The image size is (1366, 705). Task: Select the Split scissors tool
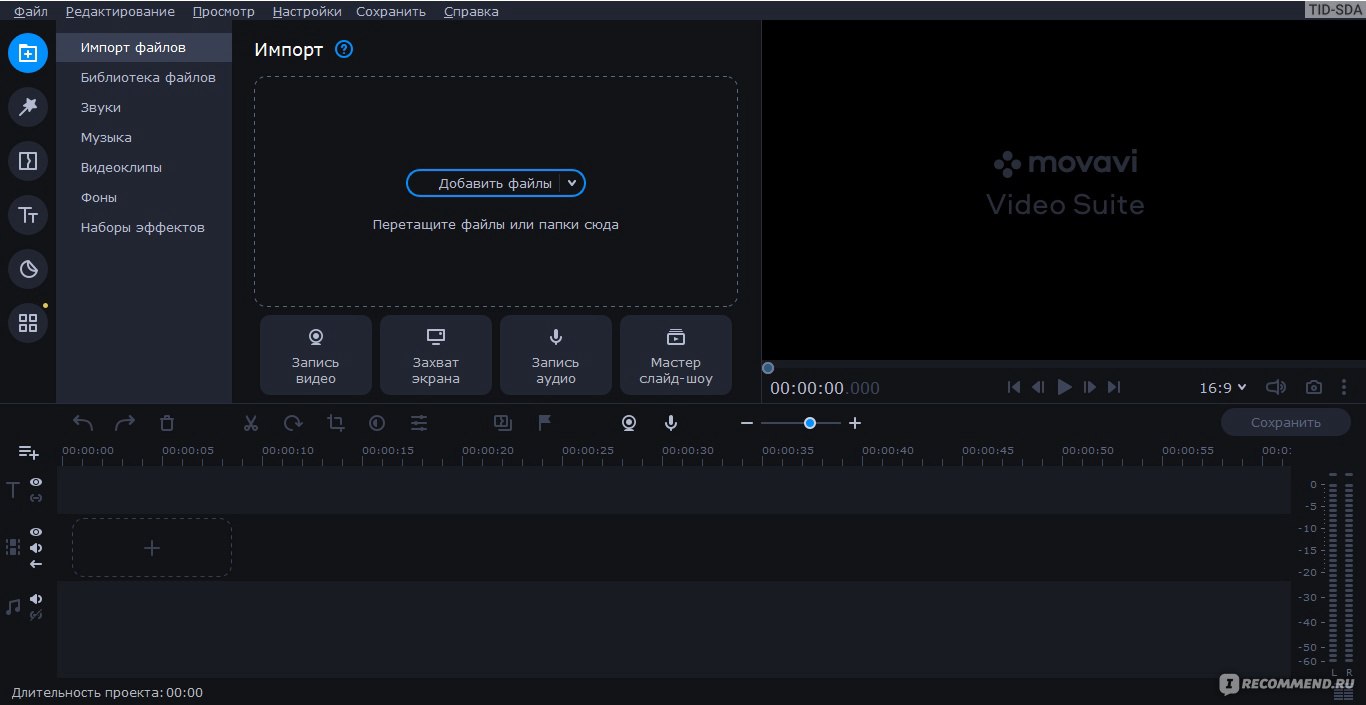(x=251, y=423)
